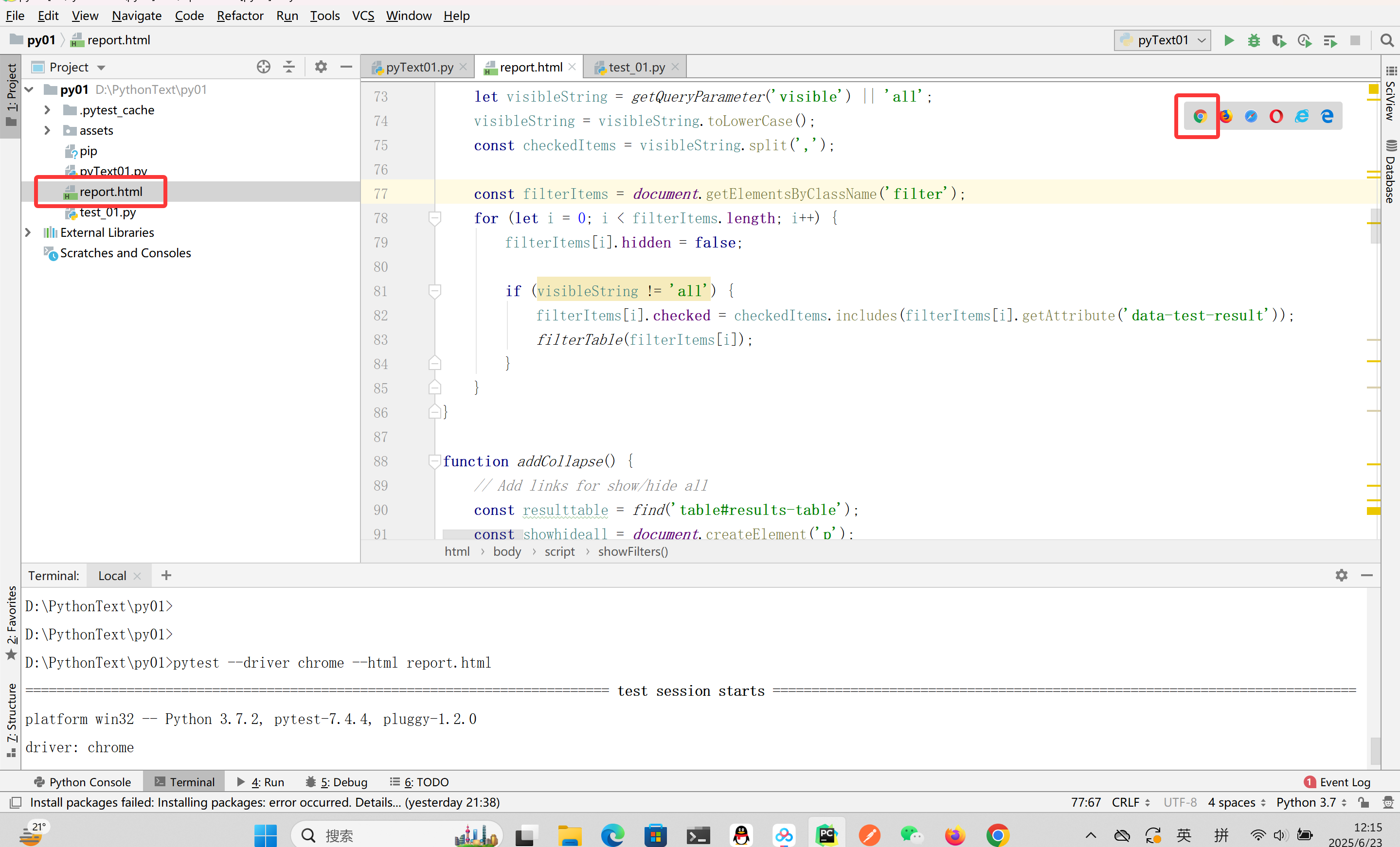Open Chrome from the Windows taskbar
The height and width of the screenshot is (847, 1400).
(x=998, y=834)
